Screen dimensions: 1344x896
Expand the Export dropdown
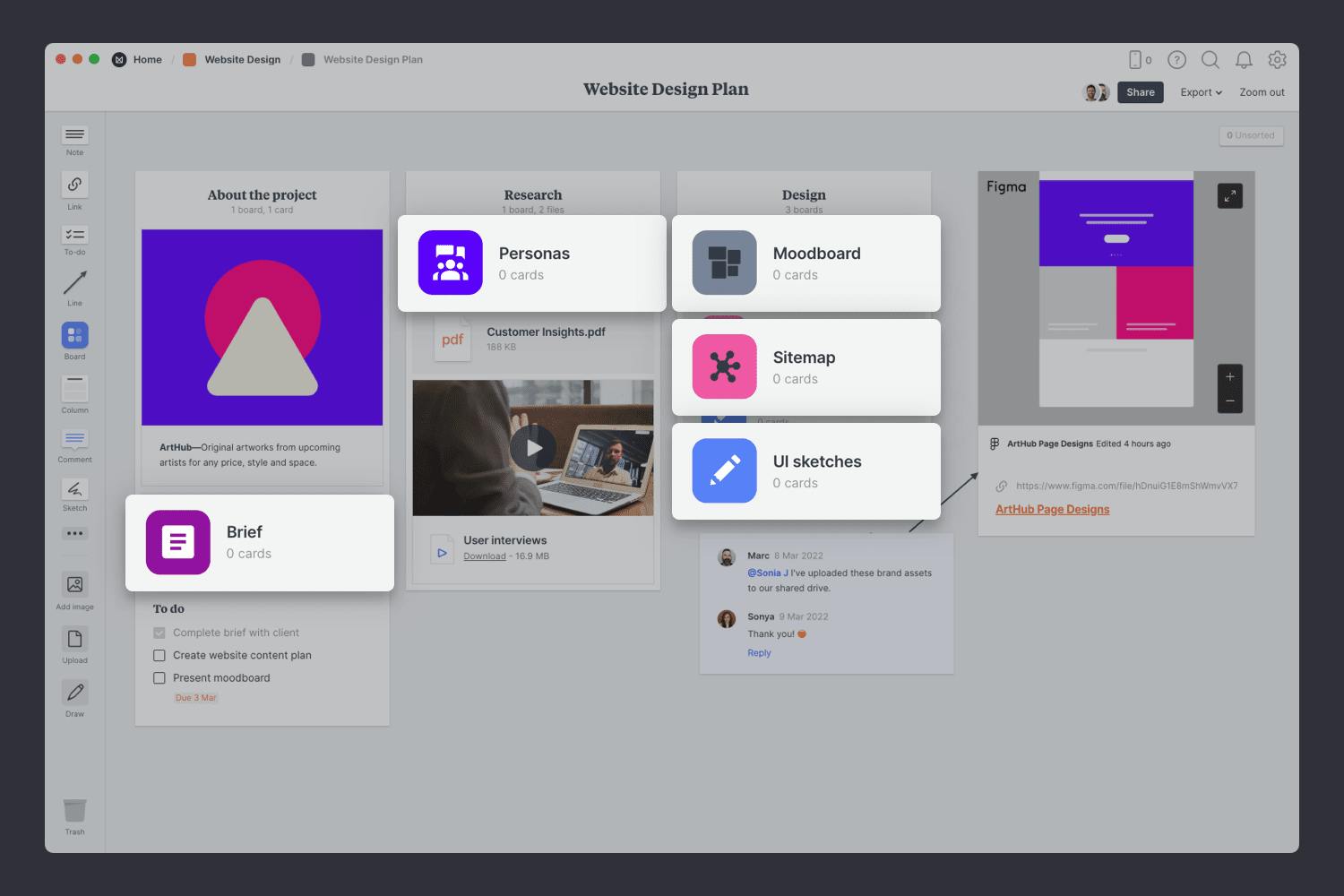1201,92
